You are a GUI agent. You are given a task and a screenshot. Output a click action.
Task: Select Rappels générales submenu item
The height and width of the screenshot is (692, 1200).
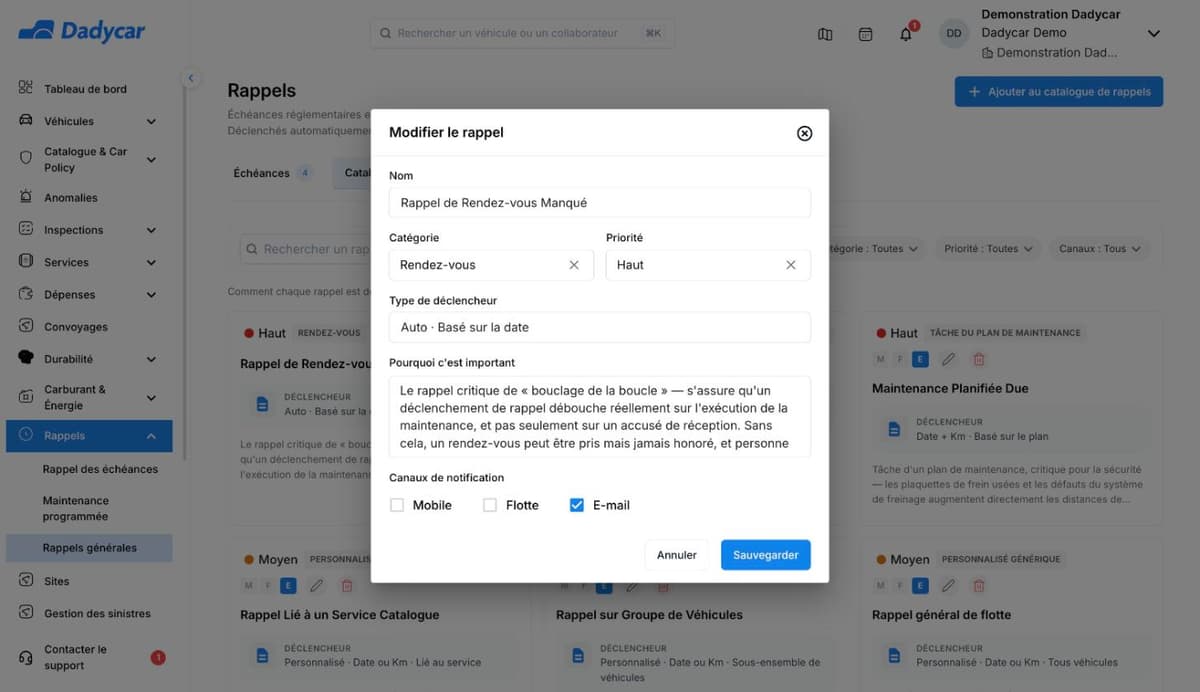click(89, 548)
